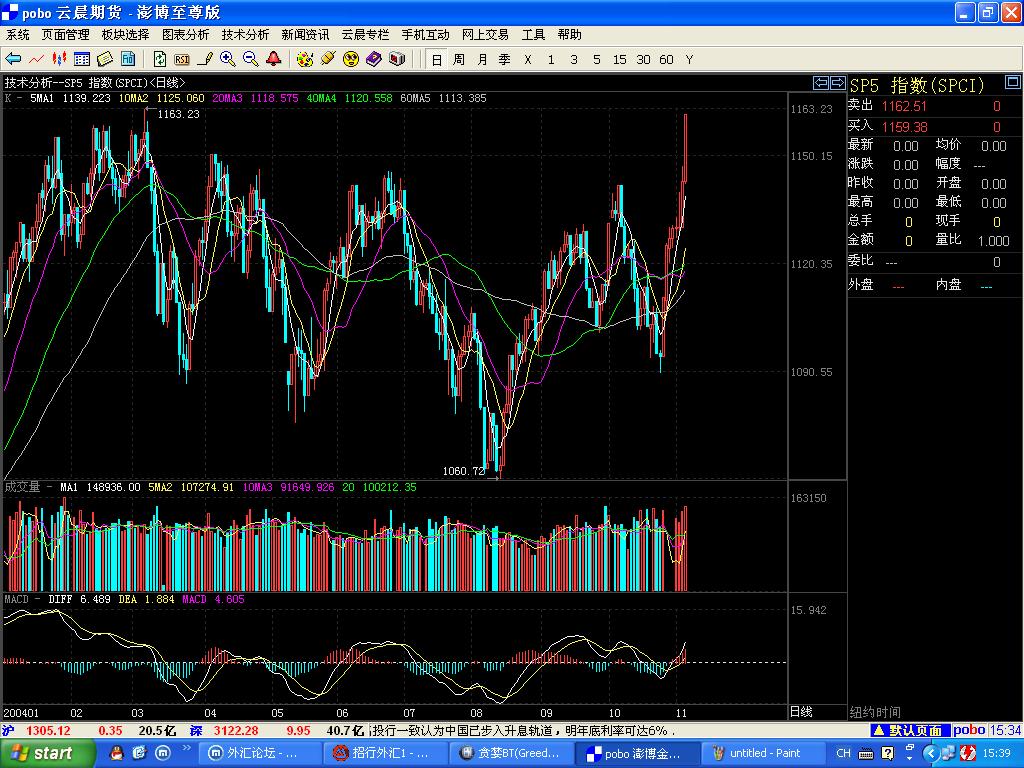Open the 网上交易 menu
1024x768 pixels.
pyautogui.click(x=485, y=34)
